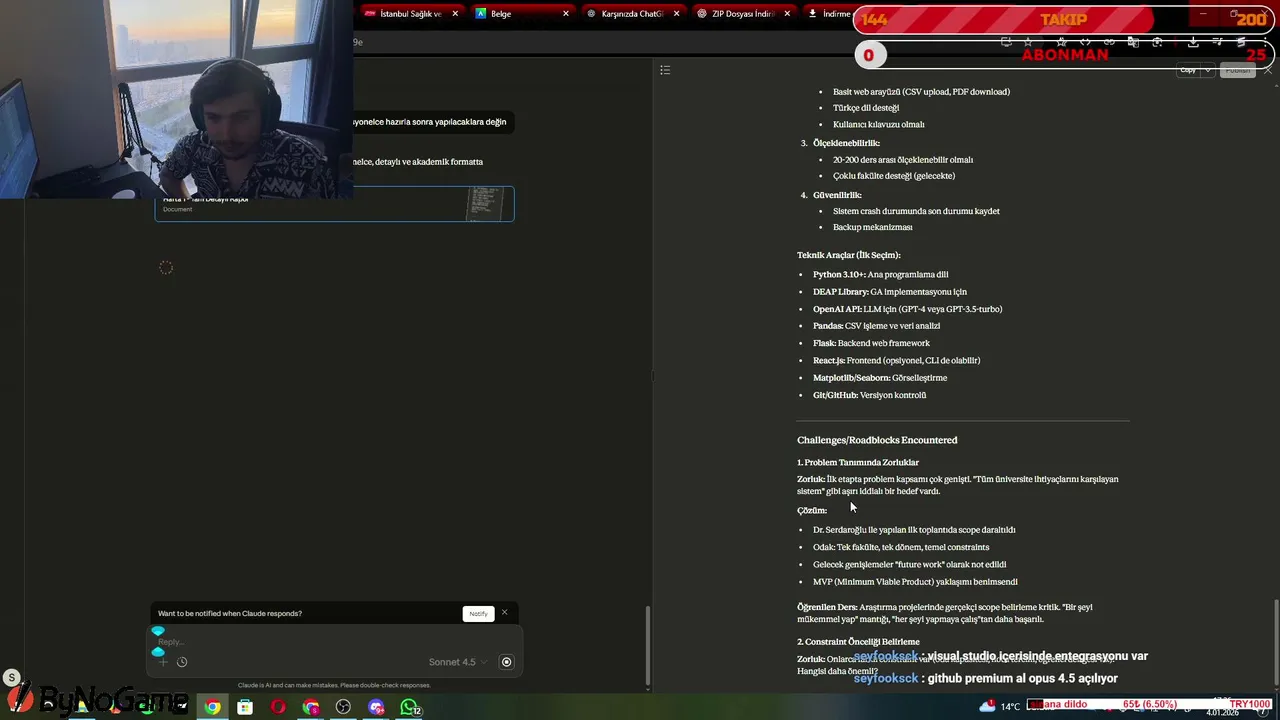The image size is (1280, 720).
Task: Select the Öğrenilen Ders paragraph
Action: pyautogui.click(x=945, y=613)
